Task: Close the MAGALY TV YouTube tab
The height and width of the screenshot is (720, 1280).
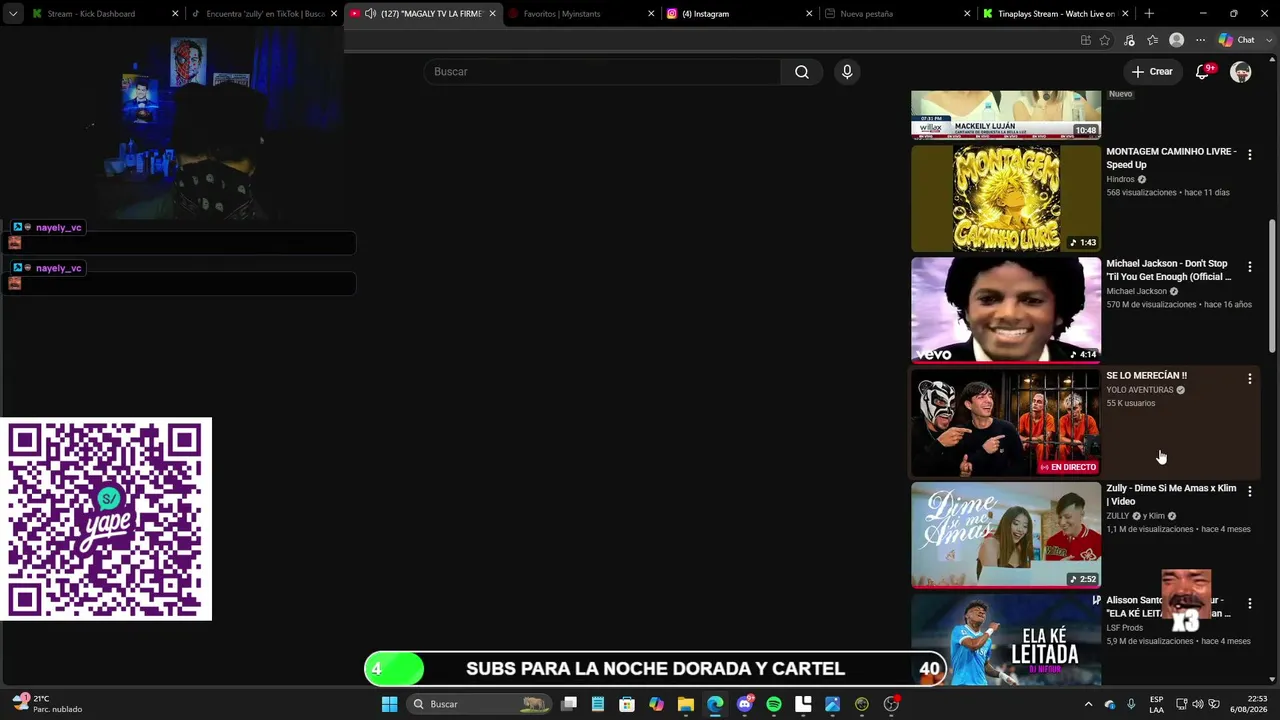Action: pyautogui.click(x=492, y=14)
